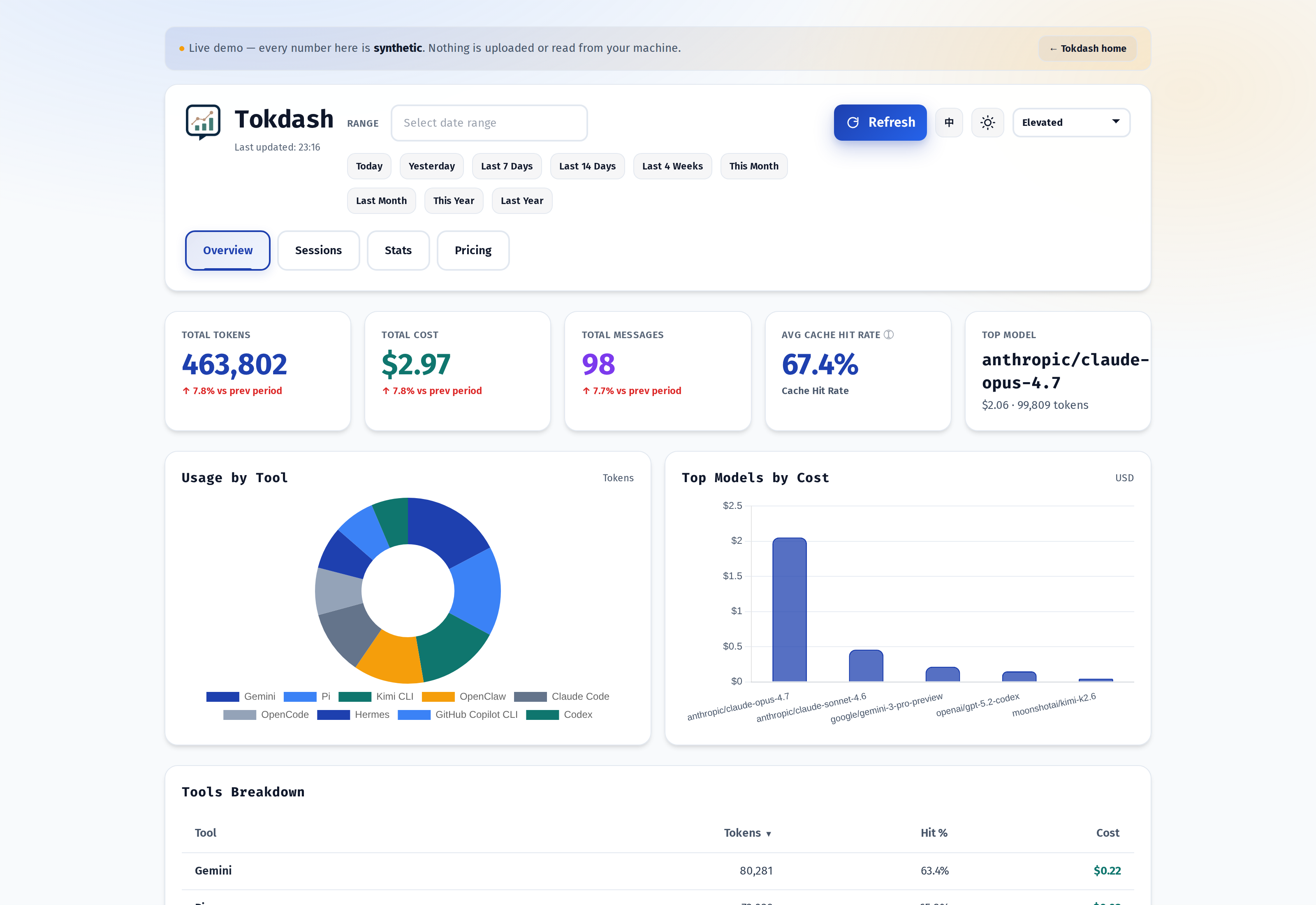Click the Tools Breakdown heading
This screenshot has height=905, width=1316.
click(x=243, y=791)
